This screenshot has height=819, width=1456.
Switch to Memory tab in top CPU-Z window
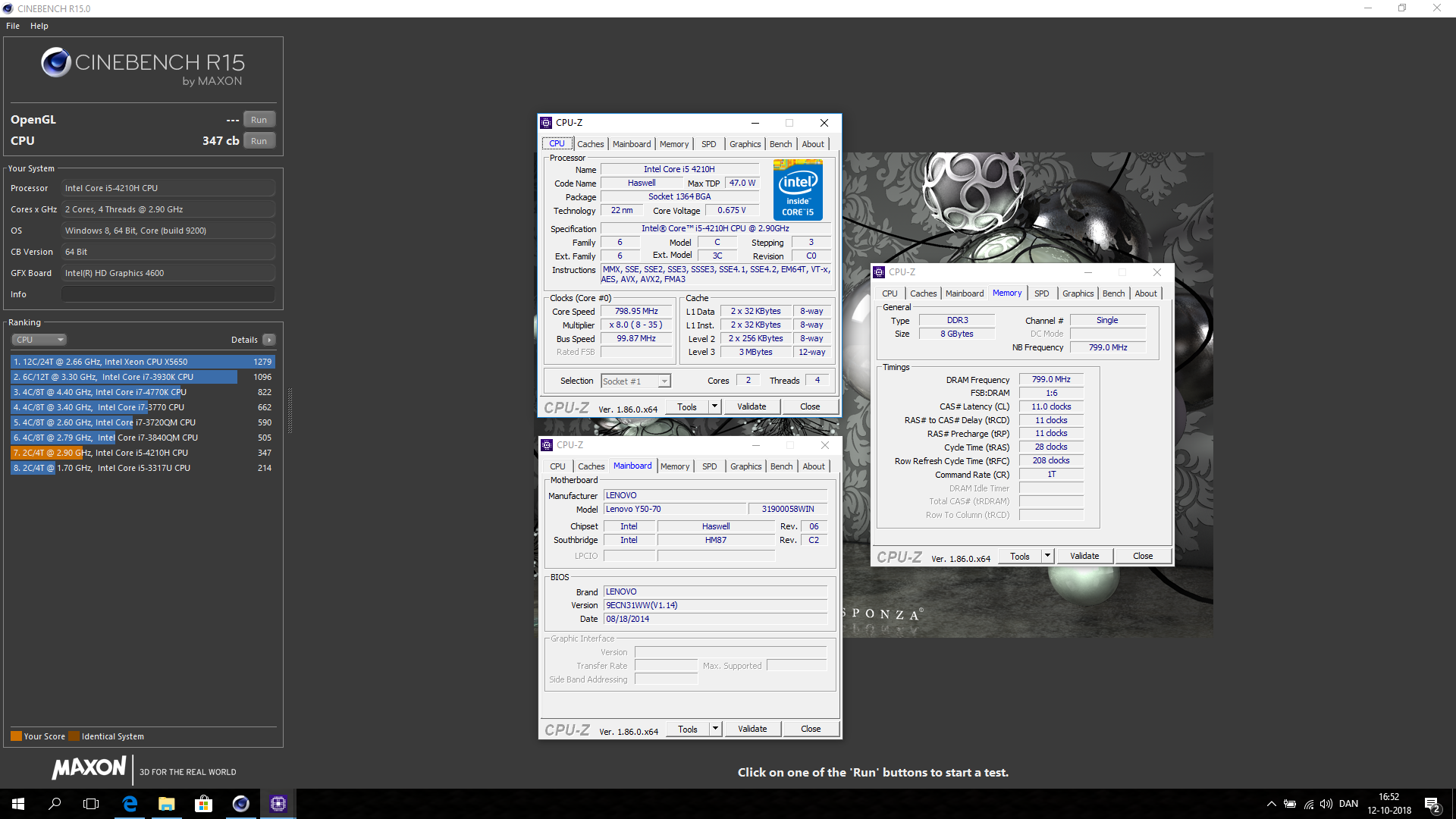674,144
